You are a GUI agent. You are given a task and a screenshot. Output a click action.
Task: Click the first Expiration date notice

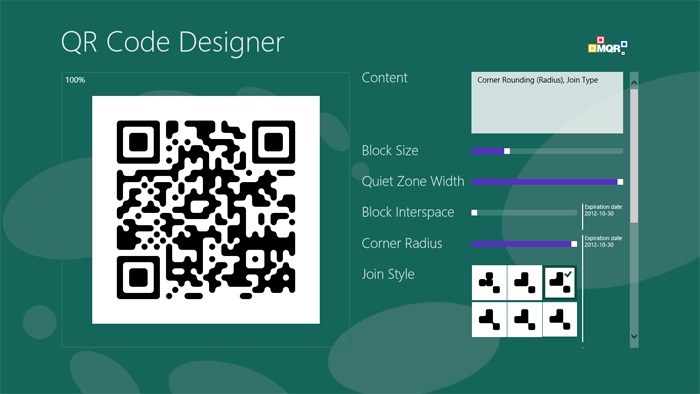point(603,210)
